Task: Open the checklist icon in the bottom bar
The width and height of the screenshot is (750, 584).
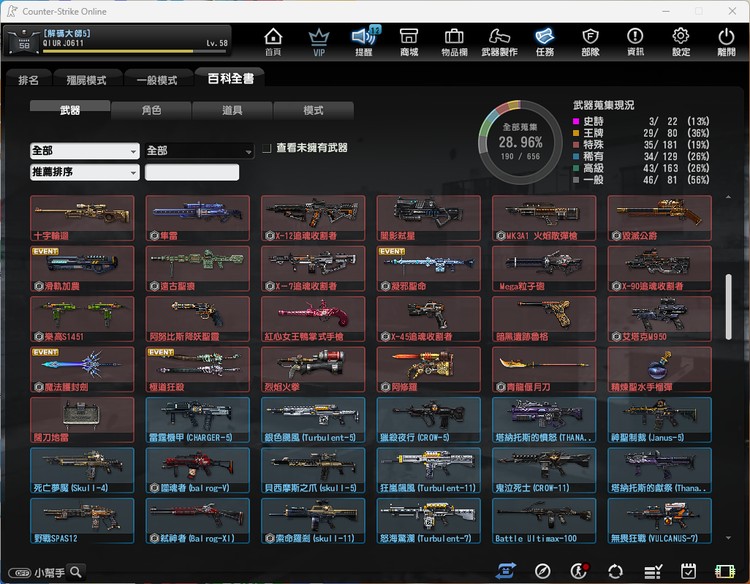Action: point(652,571)
